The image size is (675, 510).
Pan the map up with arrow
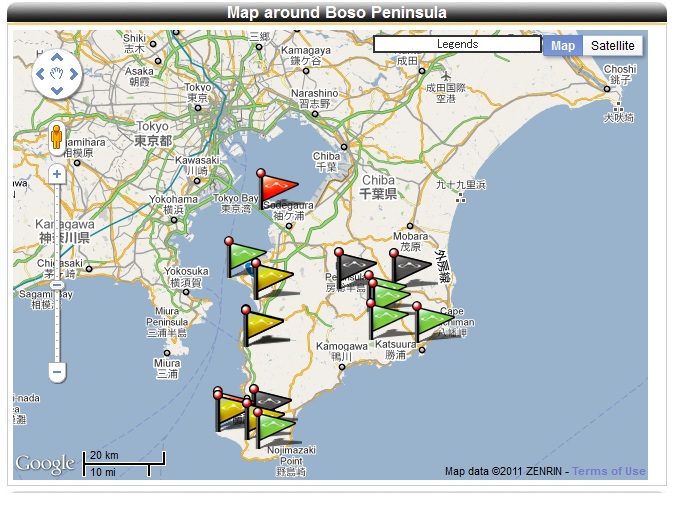(x=57, y=56)
